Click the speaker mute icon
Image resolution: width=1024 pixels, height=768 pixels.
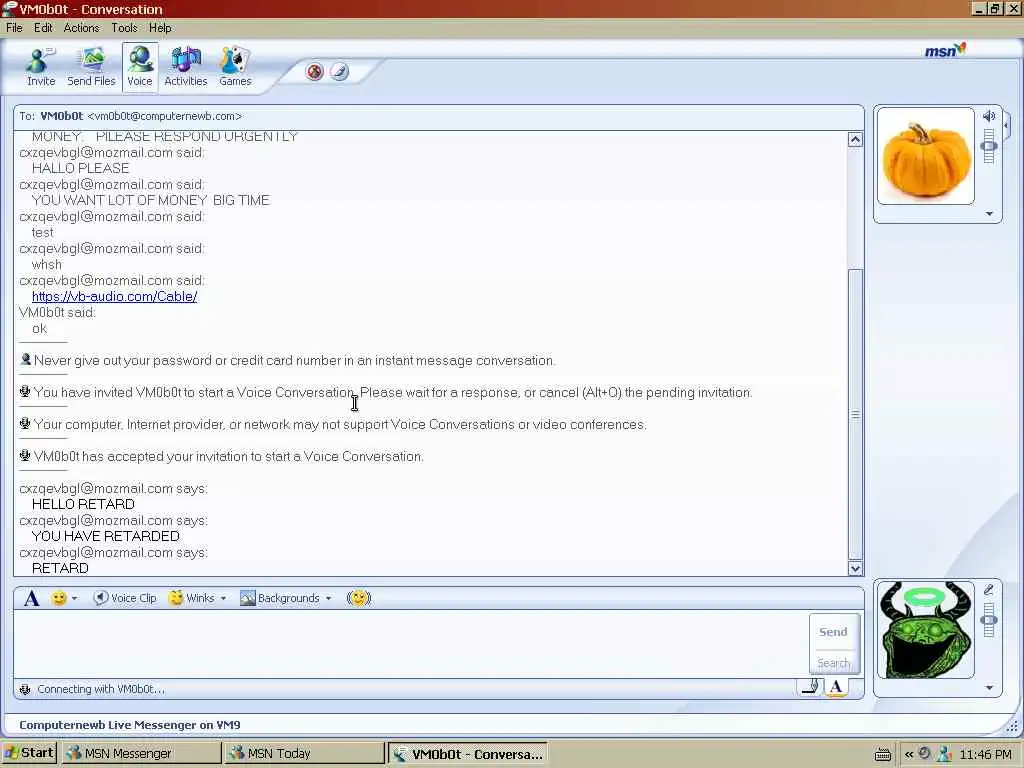[x=989, y=116]
